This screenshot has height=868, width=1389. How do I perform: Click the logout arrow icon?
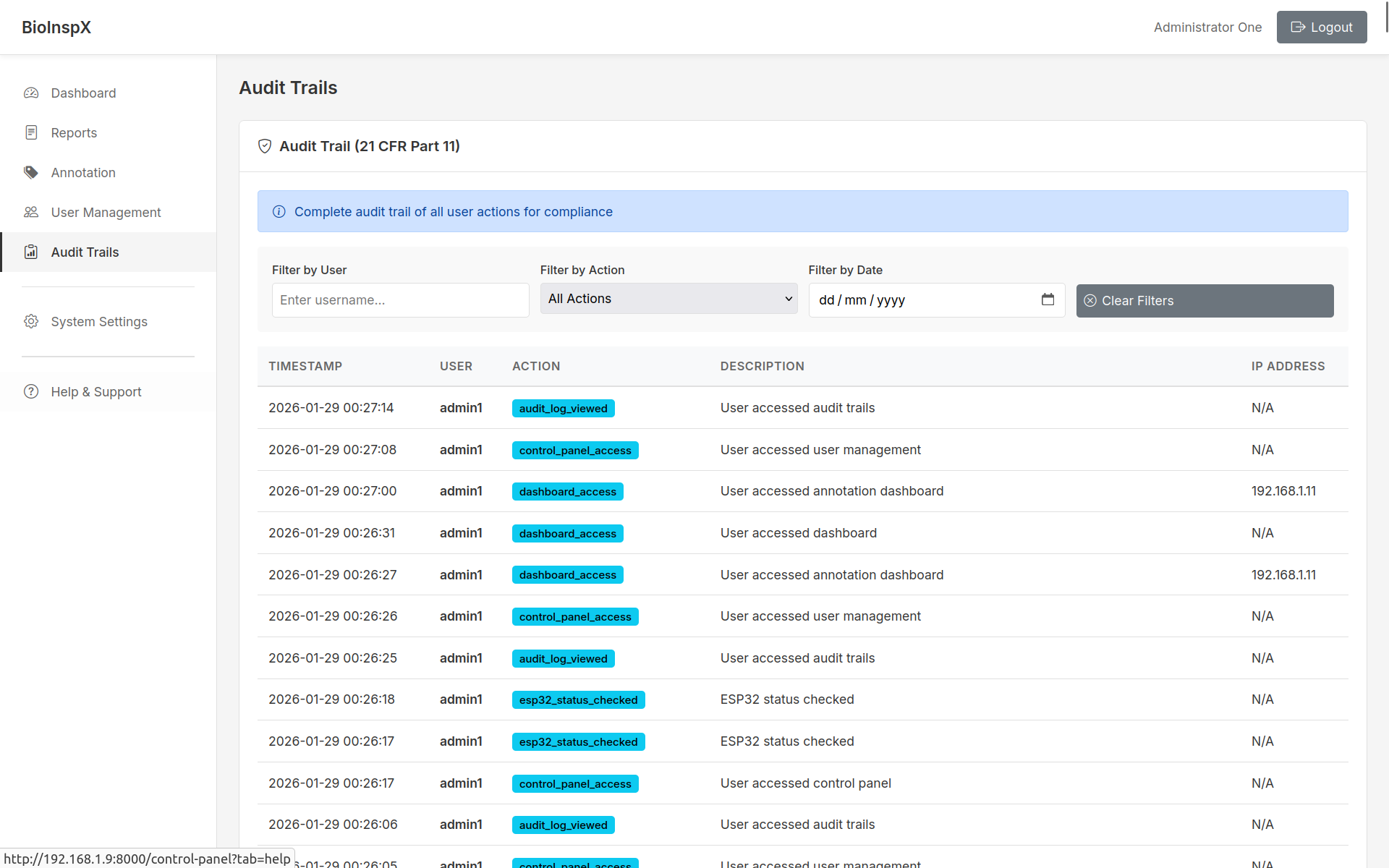(x=1297, y=27)
